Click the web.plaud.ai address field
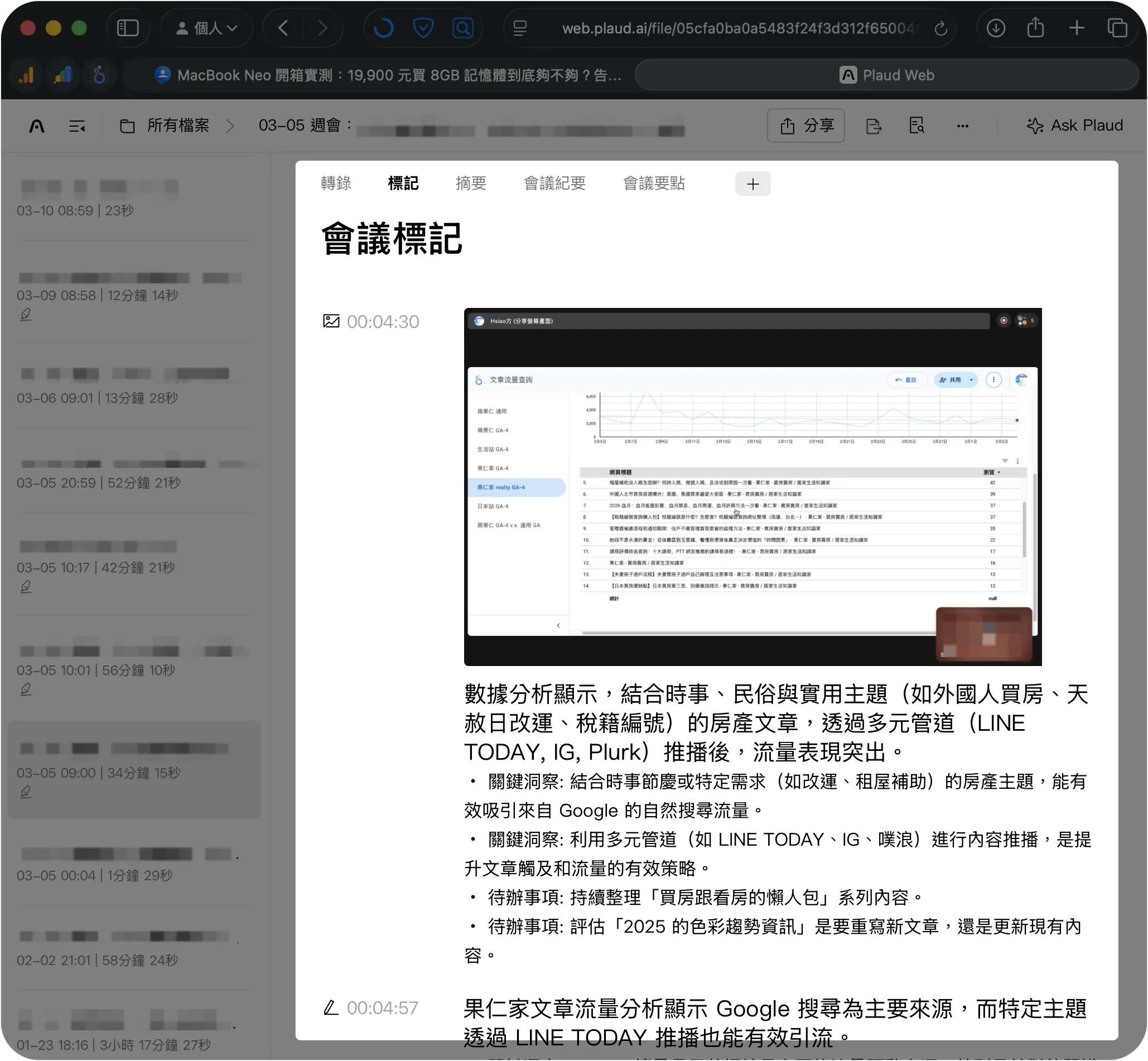Image resolution: width=1148 pixels, height=1061 pixels. (737, 27)
